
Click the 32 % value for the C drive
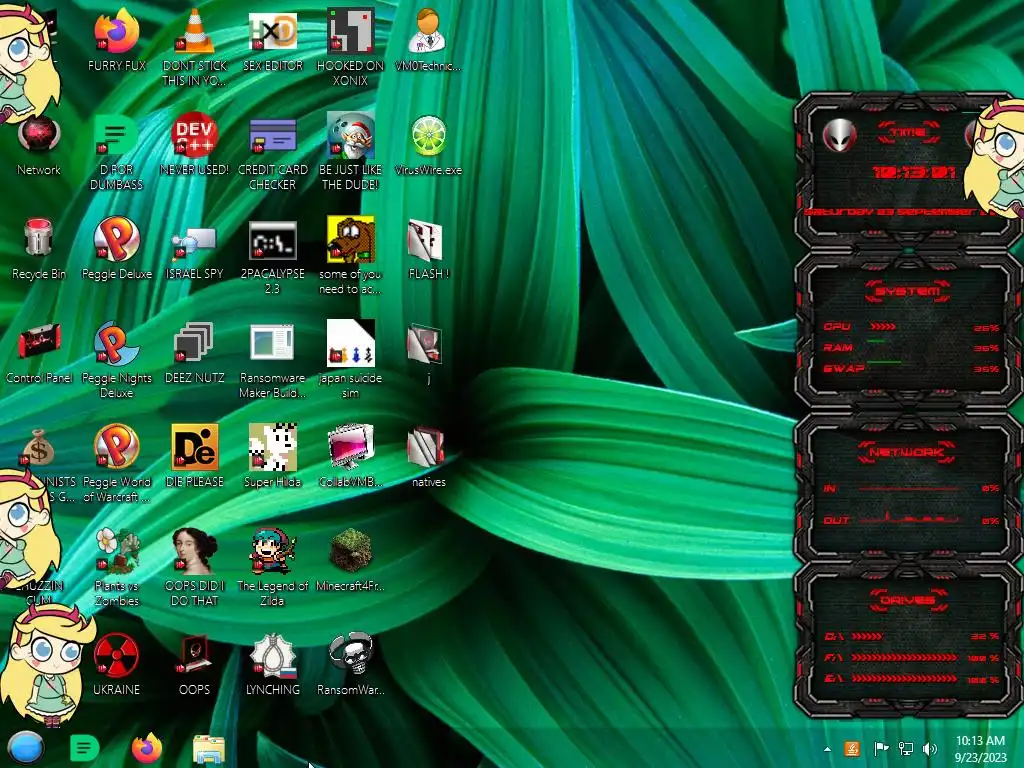(985, 636)
